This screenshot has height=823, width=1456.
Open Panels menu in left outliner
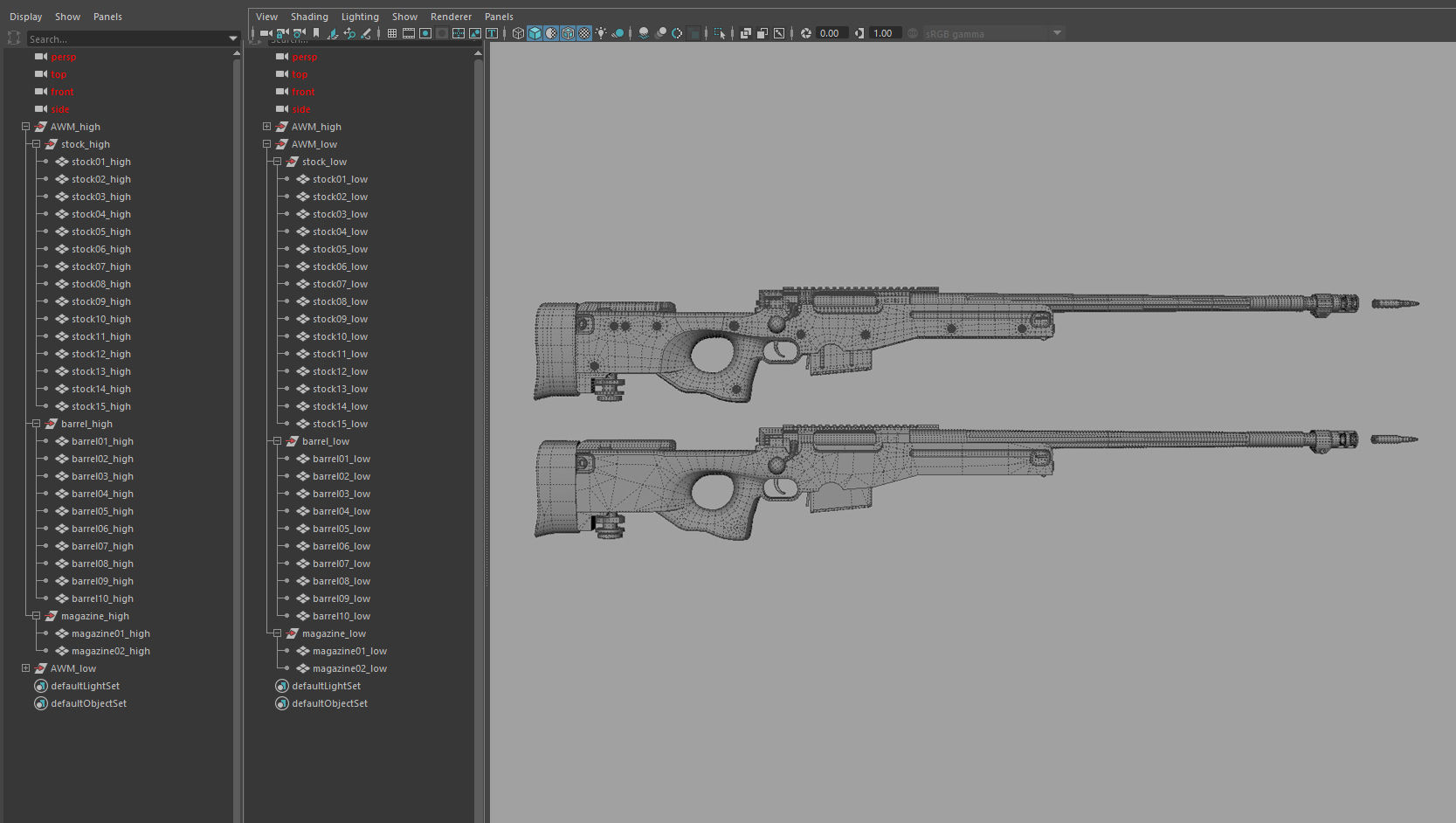(x=107, y=17)
